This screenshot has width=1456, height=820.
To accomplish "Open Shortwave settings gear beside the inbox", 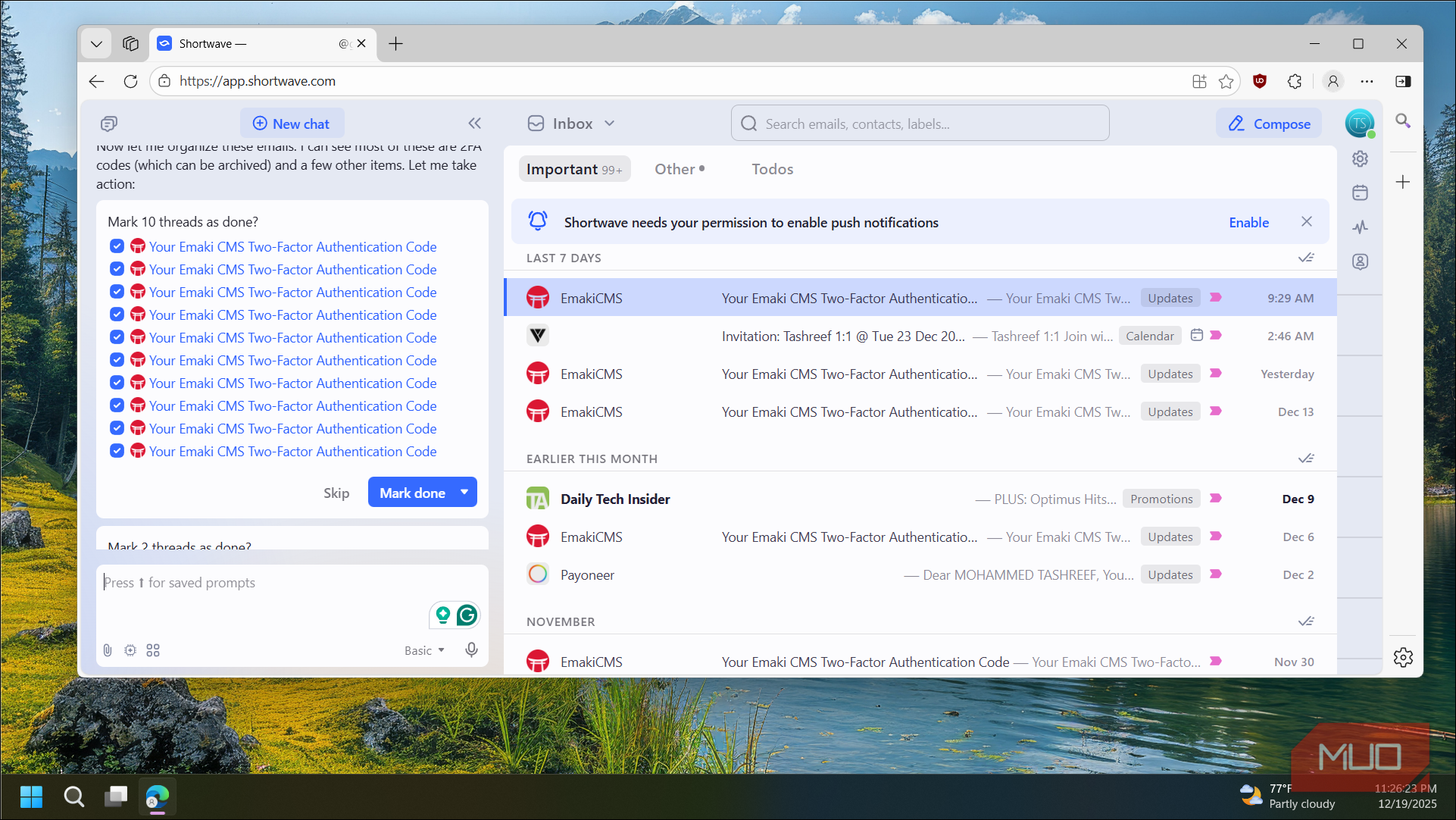I will (x=1360, y=159).
